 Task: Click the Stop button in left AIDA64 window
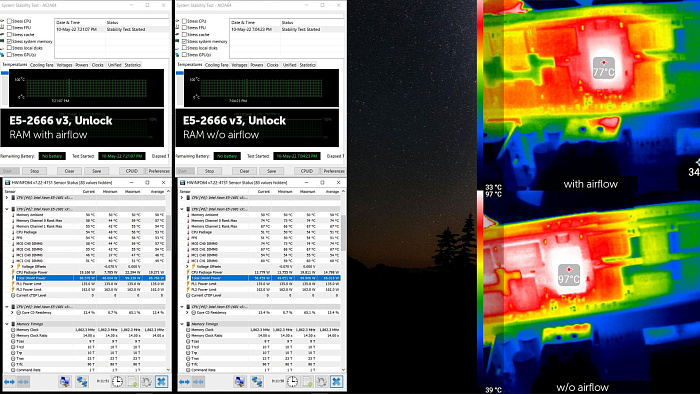tap(34, 171)
